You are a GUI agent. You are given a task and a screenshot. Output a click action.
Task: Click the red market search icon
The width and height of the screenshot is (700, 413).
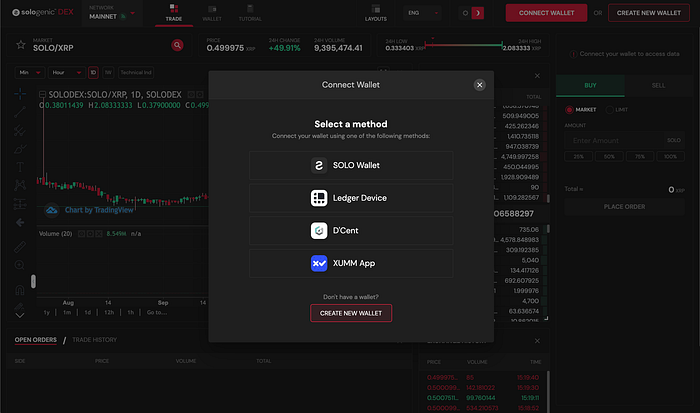(177, 45)
